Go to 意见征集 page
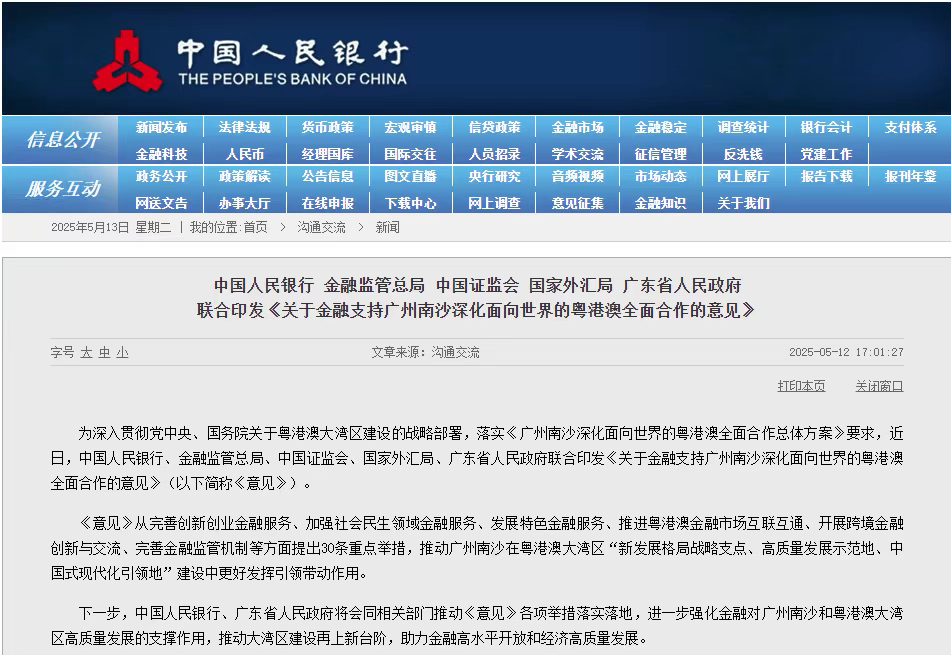 (x=577, y=203)
